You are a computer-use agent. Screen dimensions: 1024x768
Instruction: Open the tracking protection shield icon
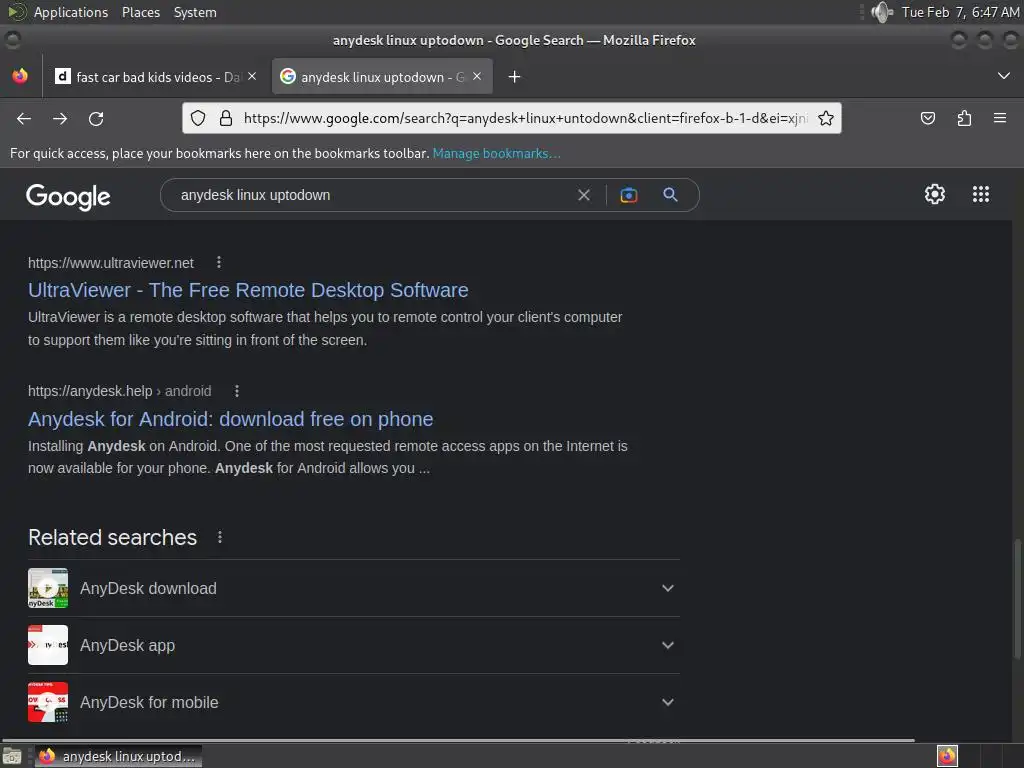tap(198, 118)
